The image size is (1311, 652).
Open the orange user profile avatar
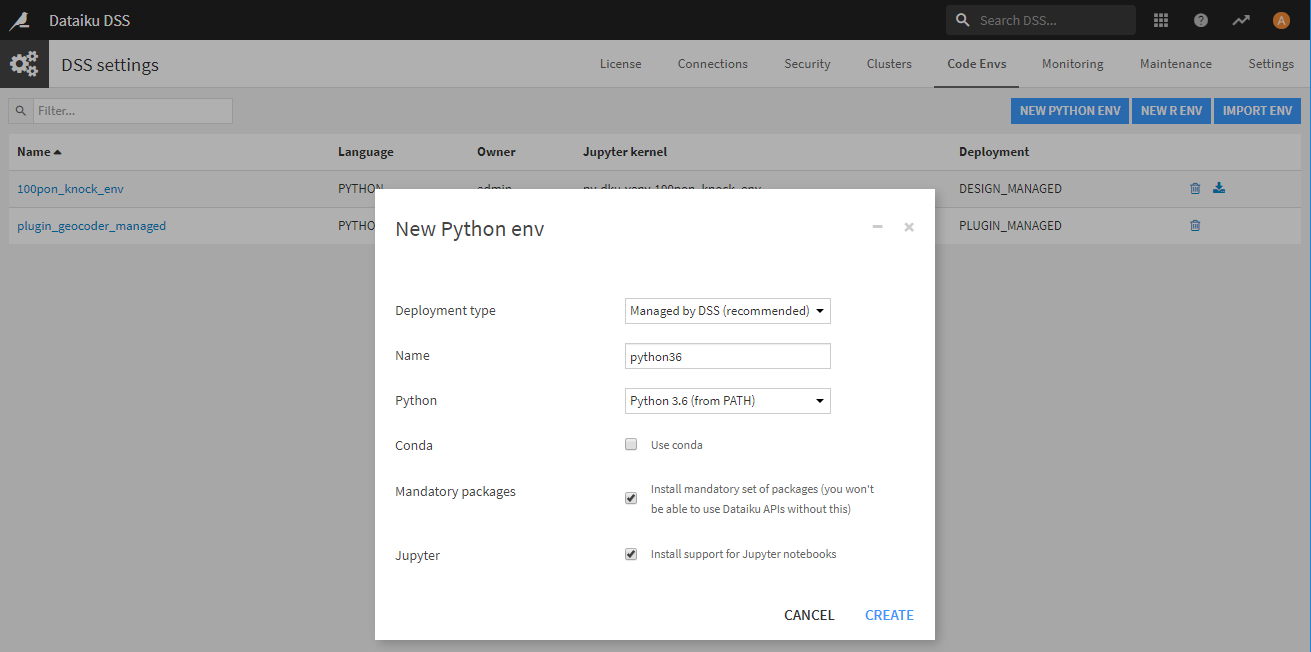(x=1281, y=20)
